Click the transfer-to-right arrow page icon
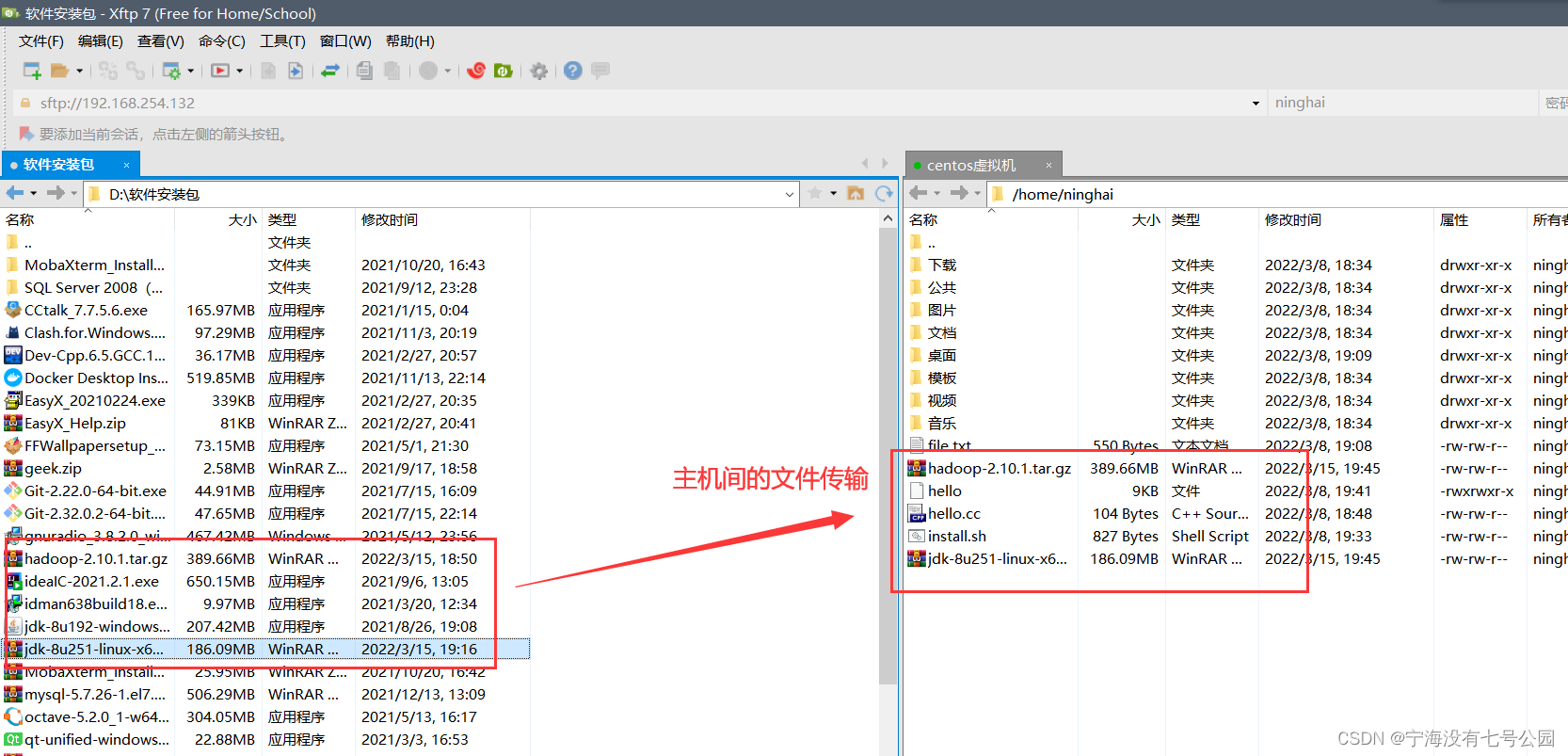1568x756 pixels. (x=296, y=71)
